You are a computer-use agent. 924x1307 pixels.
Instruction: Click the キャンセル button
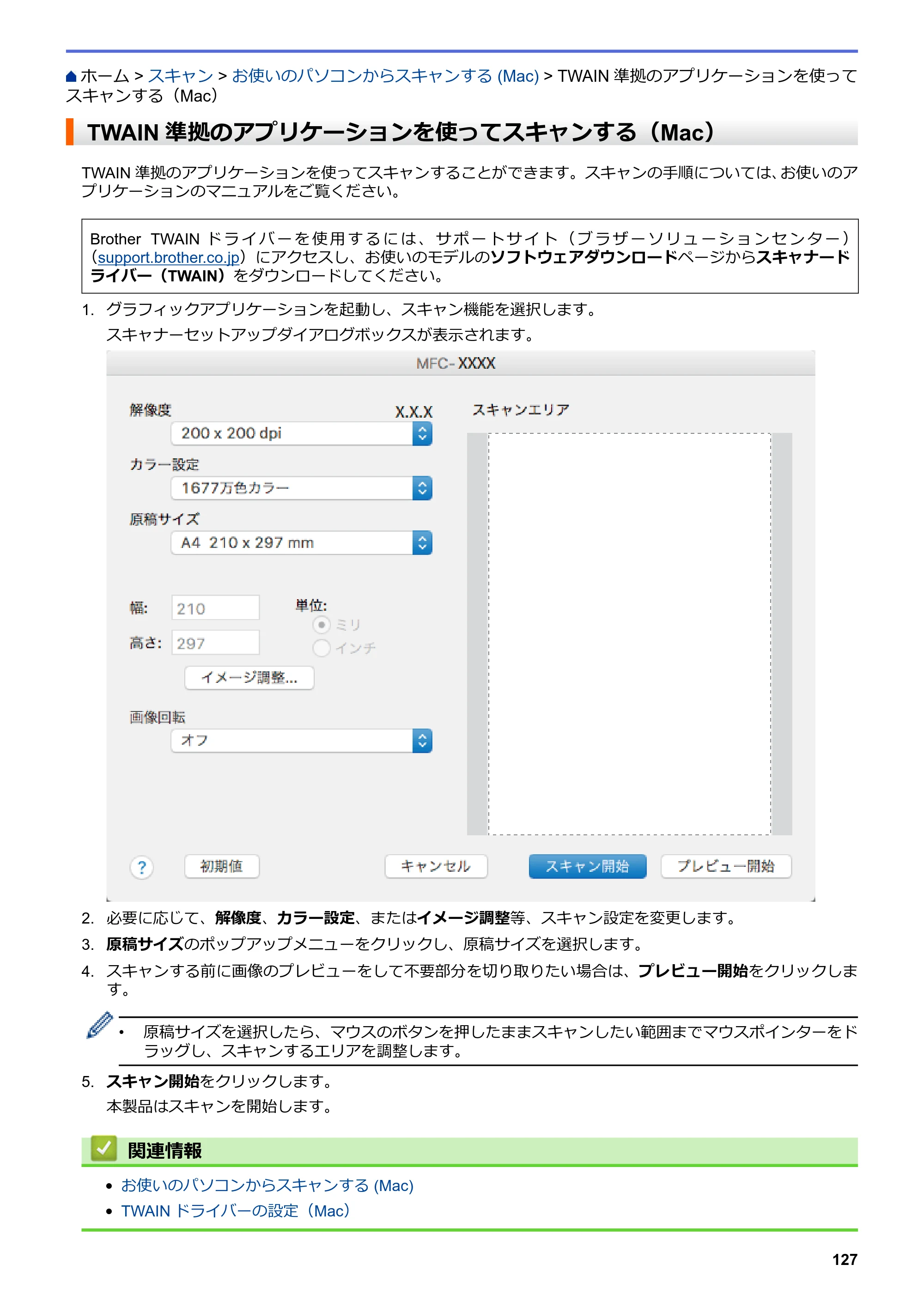[436, 866]
